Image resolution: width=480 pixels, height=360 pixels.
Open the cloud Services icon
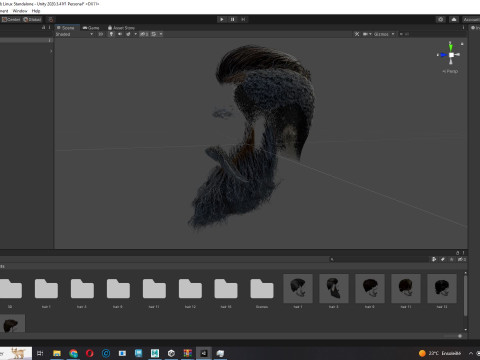pyautogui.click(x=454, y=19)
